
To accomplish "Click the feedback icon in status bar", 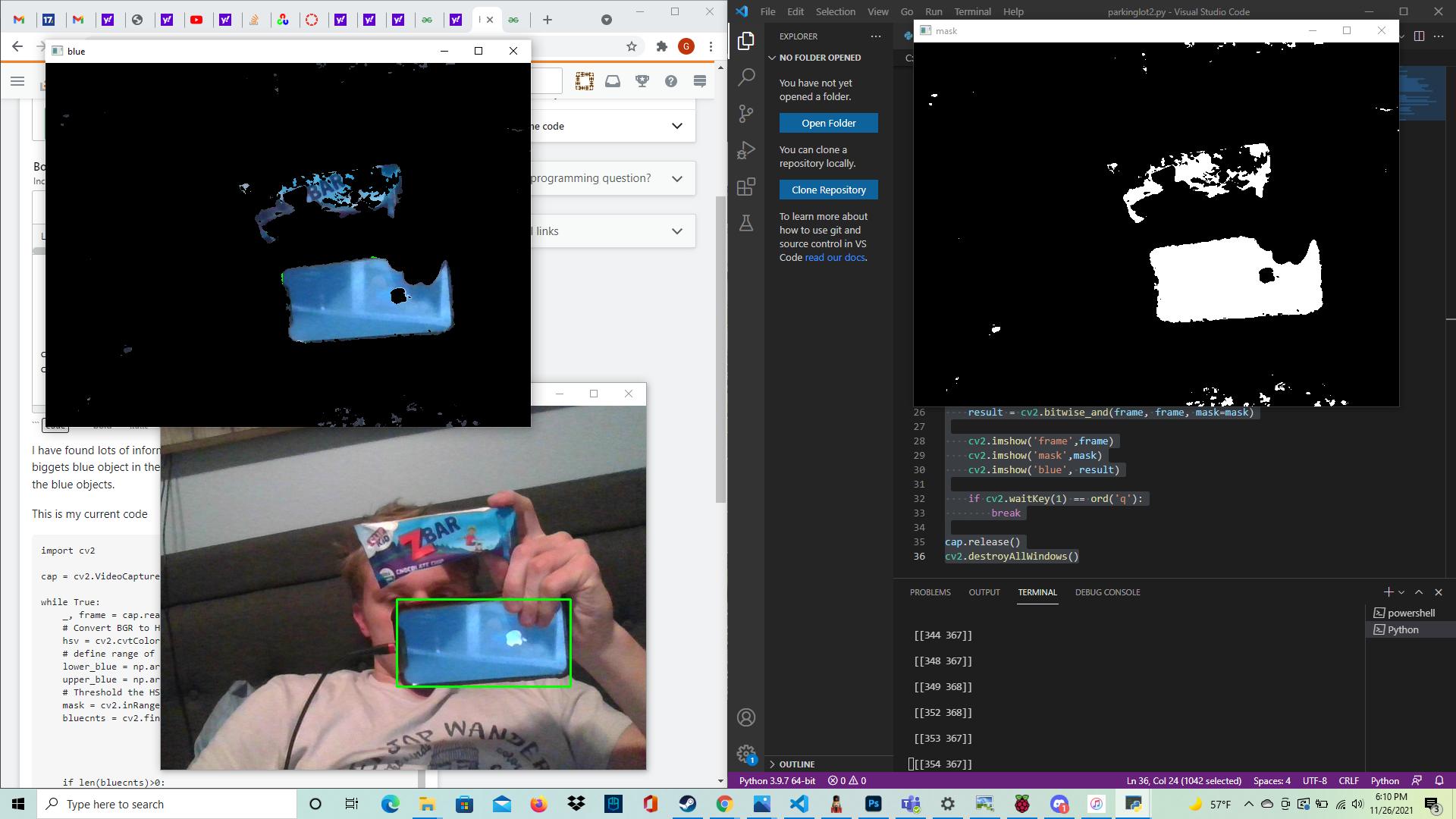I will coord(1417,780).
